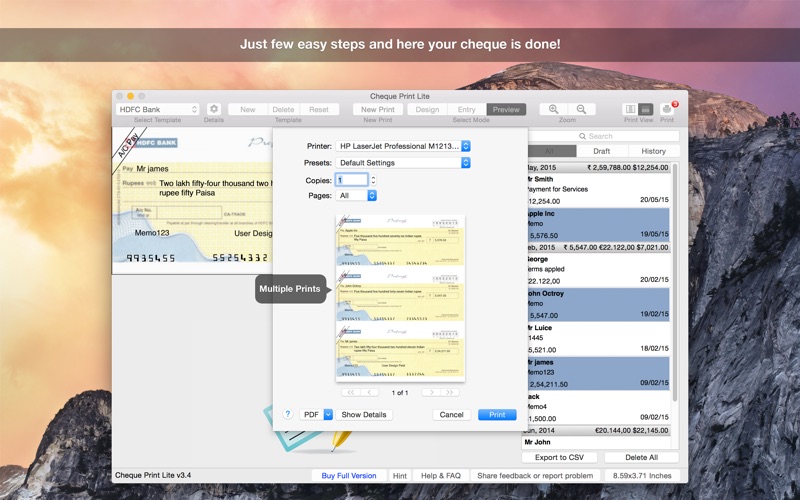Adjust the Copies stepper arrows

pos(373,180)
